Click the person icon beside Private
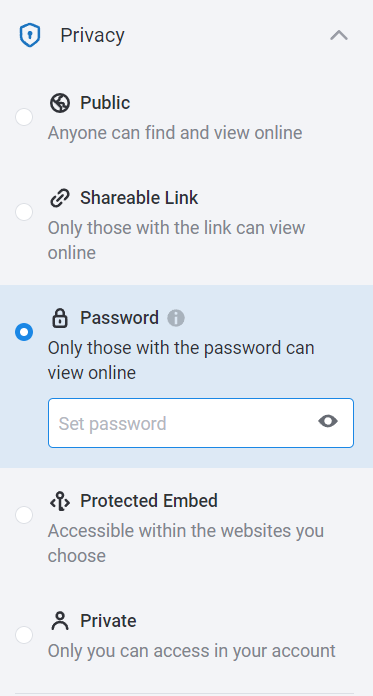 60,621
